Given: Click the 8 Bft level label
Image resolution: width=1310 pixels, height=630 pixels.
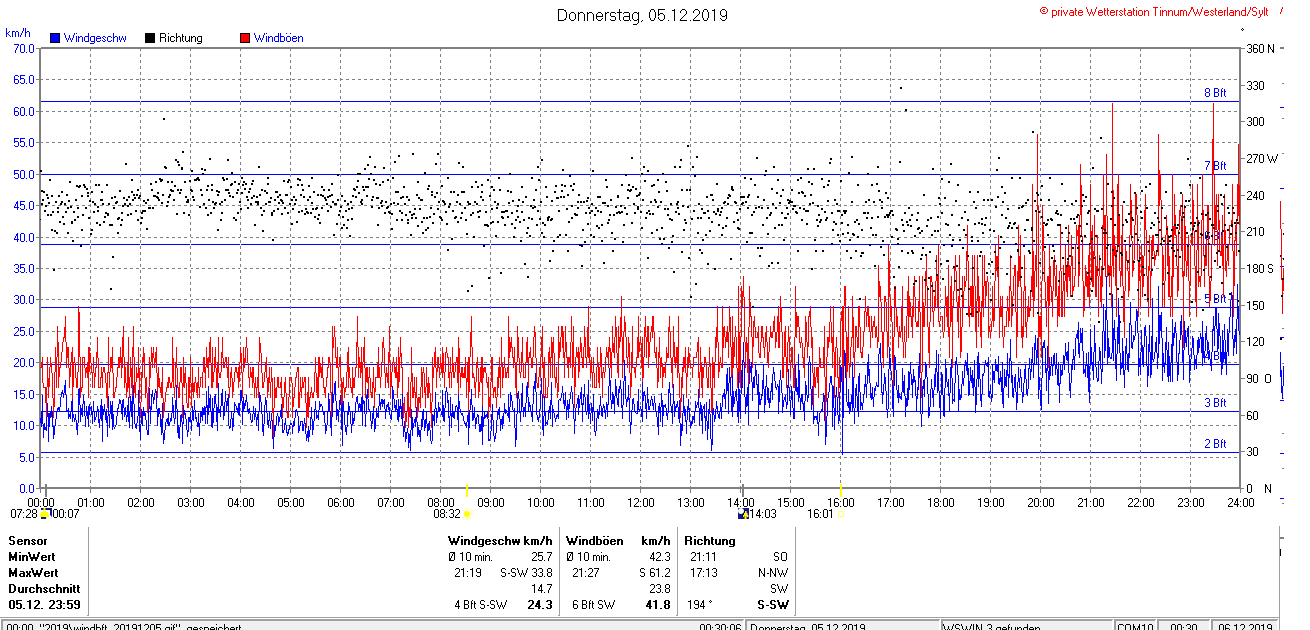Looking at the screenshot, I should click(1214, 93).
